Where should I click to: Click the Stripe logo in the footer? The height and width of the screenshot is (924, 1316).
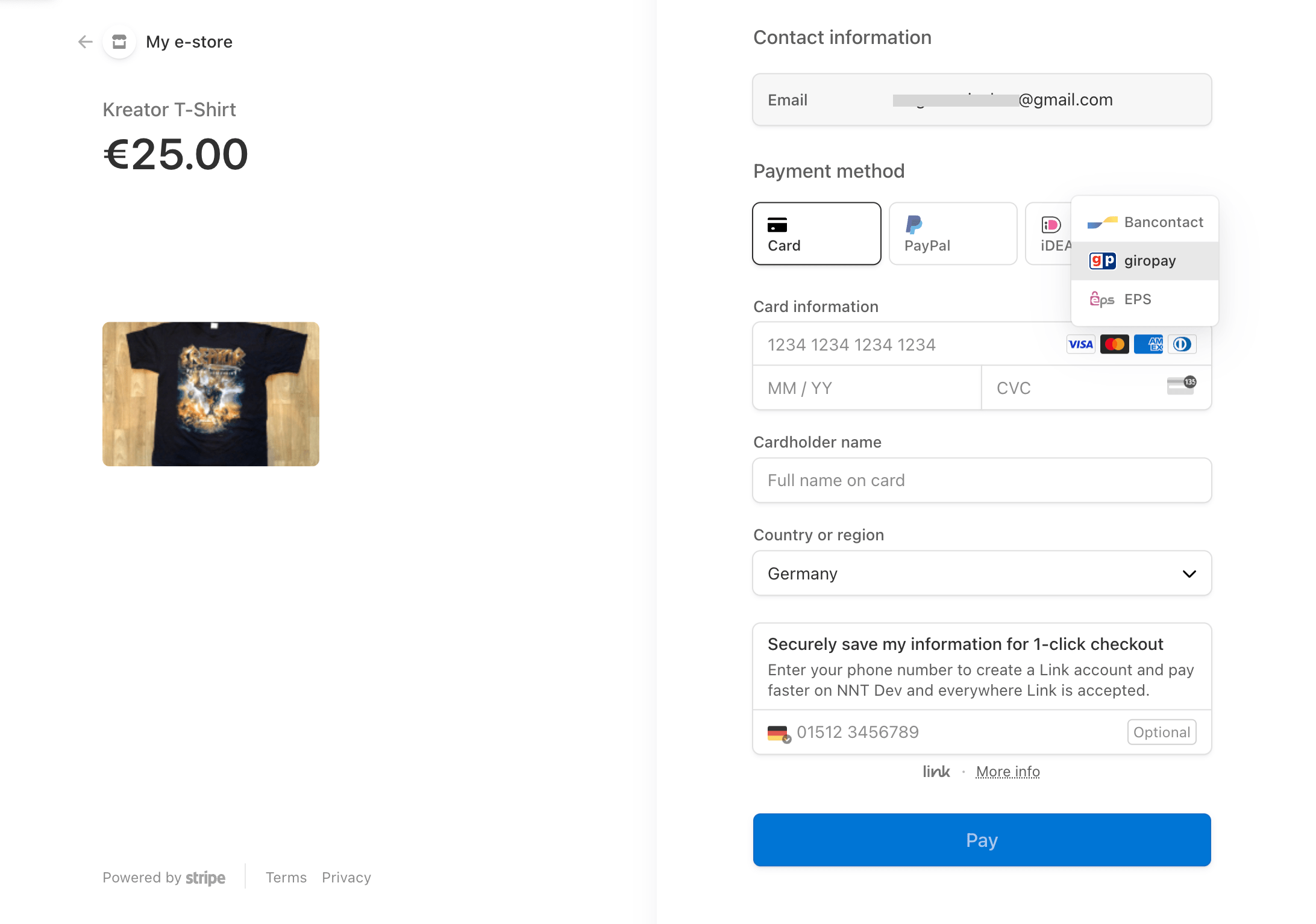205,878
